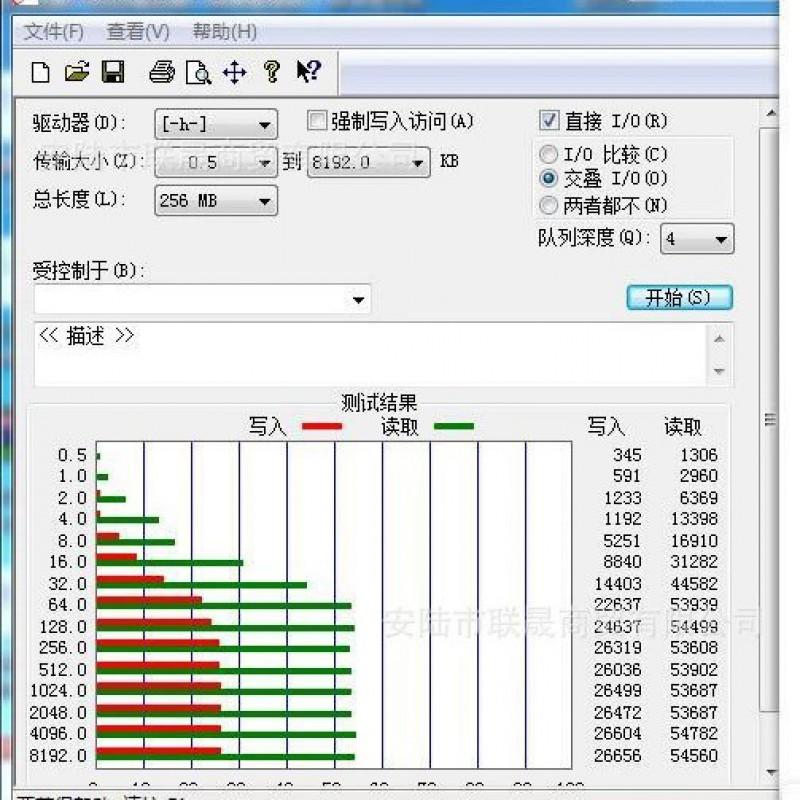The height and width of the screenshot is (800, 800).
Task: Open the 总长度 256 MB dropdown
Action: (216, 201)
